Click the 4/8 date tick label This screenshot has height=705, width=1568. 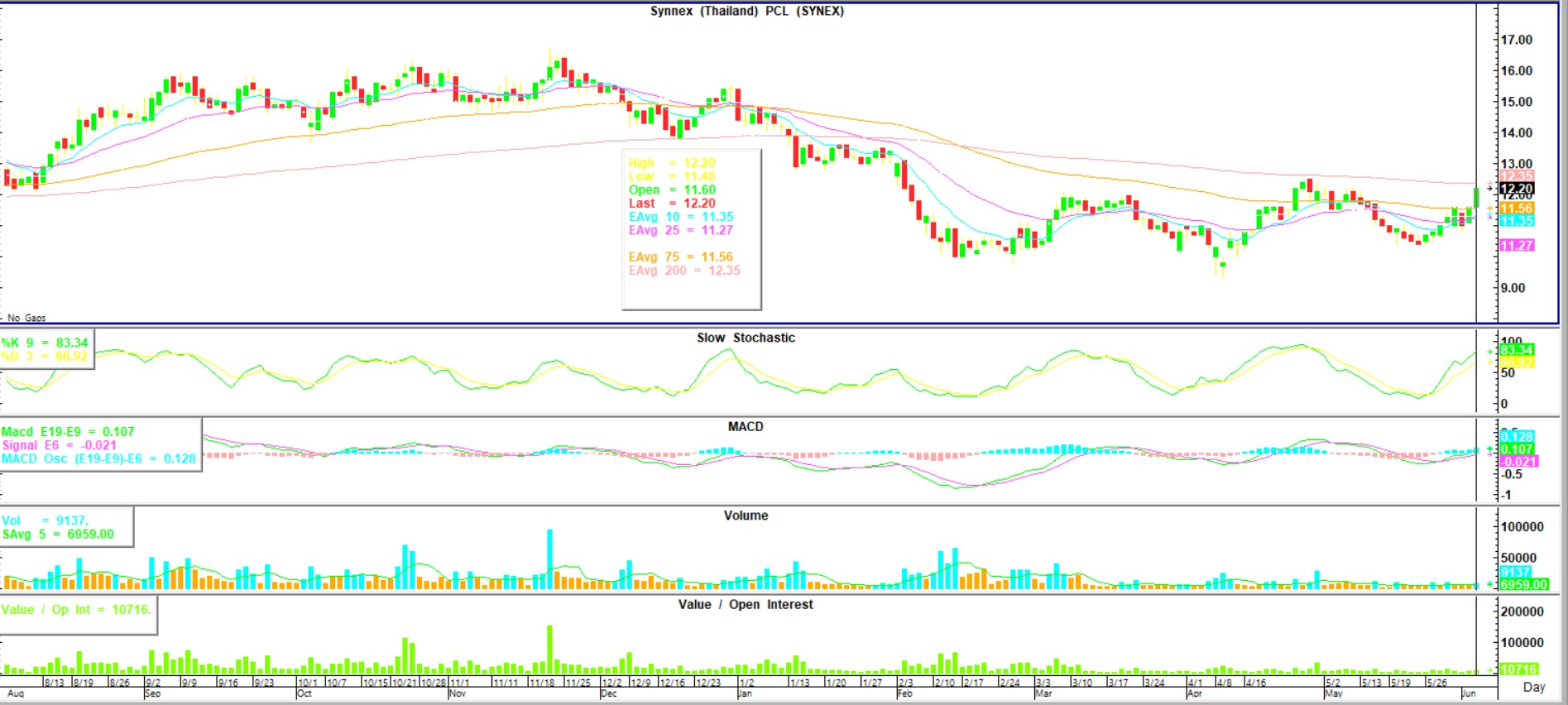(x=1224, y=683)
